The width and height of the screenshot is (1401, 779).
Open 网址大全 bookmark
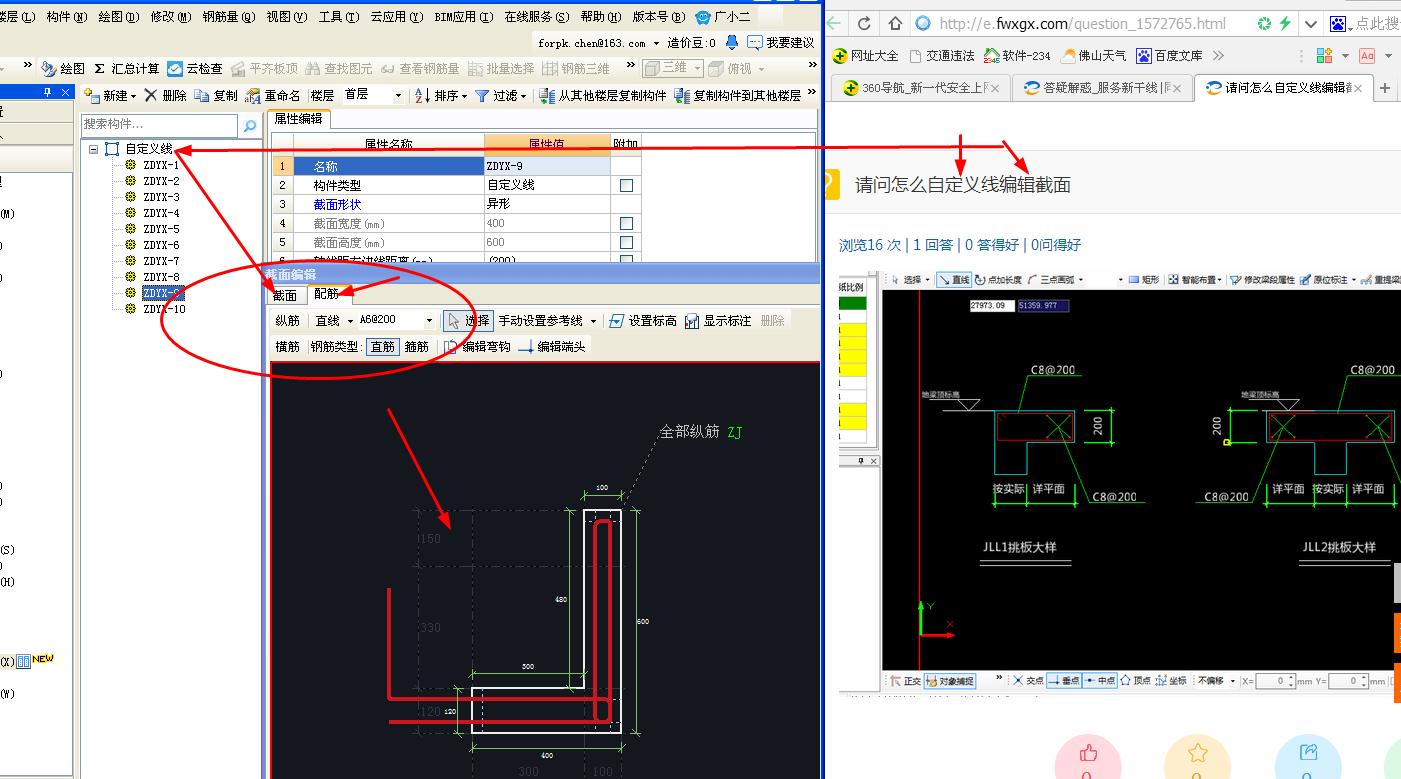(x=866, y=55)
